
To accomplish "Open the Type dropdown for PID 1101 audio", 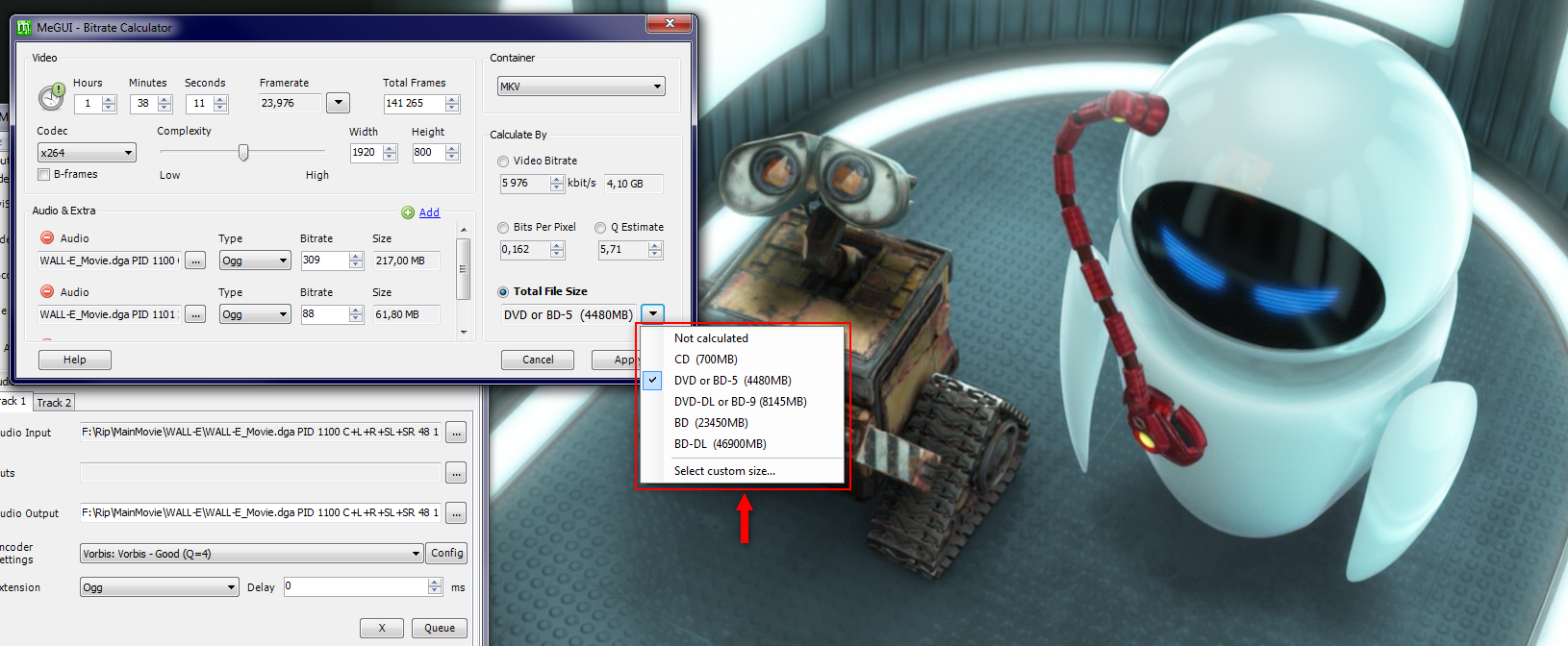I will point(255,314).
